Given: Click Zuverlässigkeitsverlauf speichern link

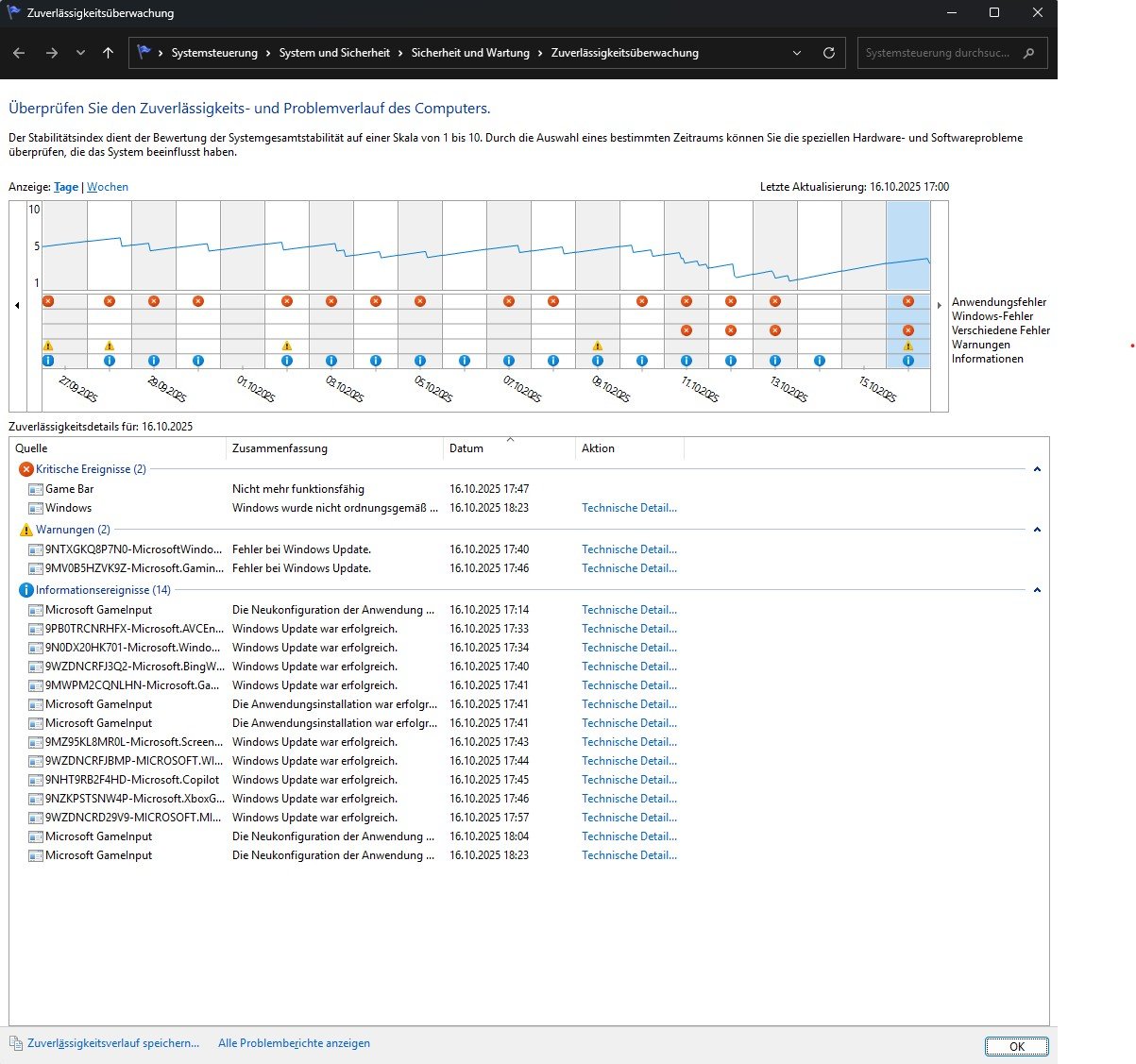Looking at the screenshot, I should point(113,1043).
